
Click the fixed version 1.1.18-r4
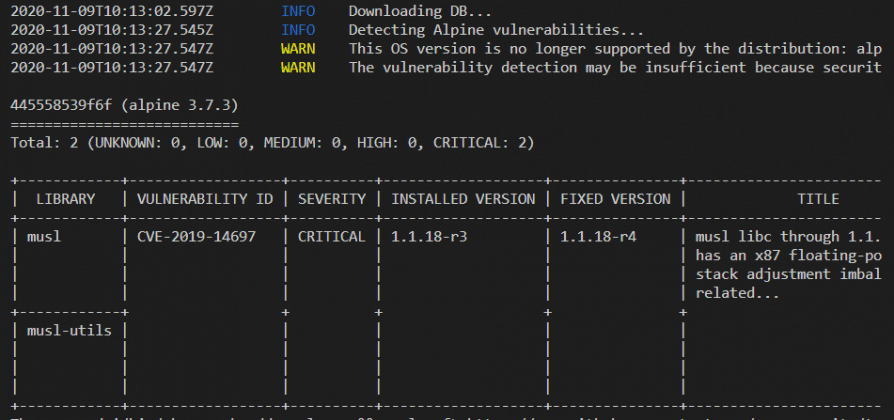[598, 236]
